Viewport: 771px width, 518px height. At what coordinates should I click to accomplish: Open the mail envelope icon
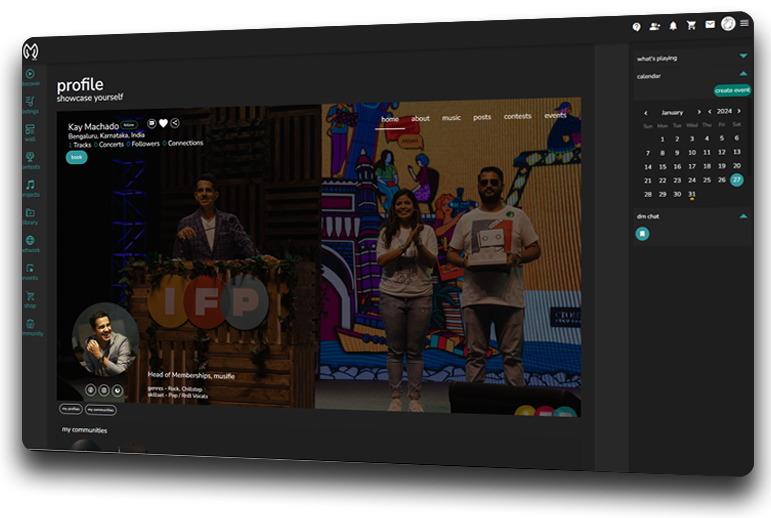[x=710, y=24]
